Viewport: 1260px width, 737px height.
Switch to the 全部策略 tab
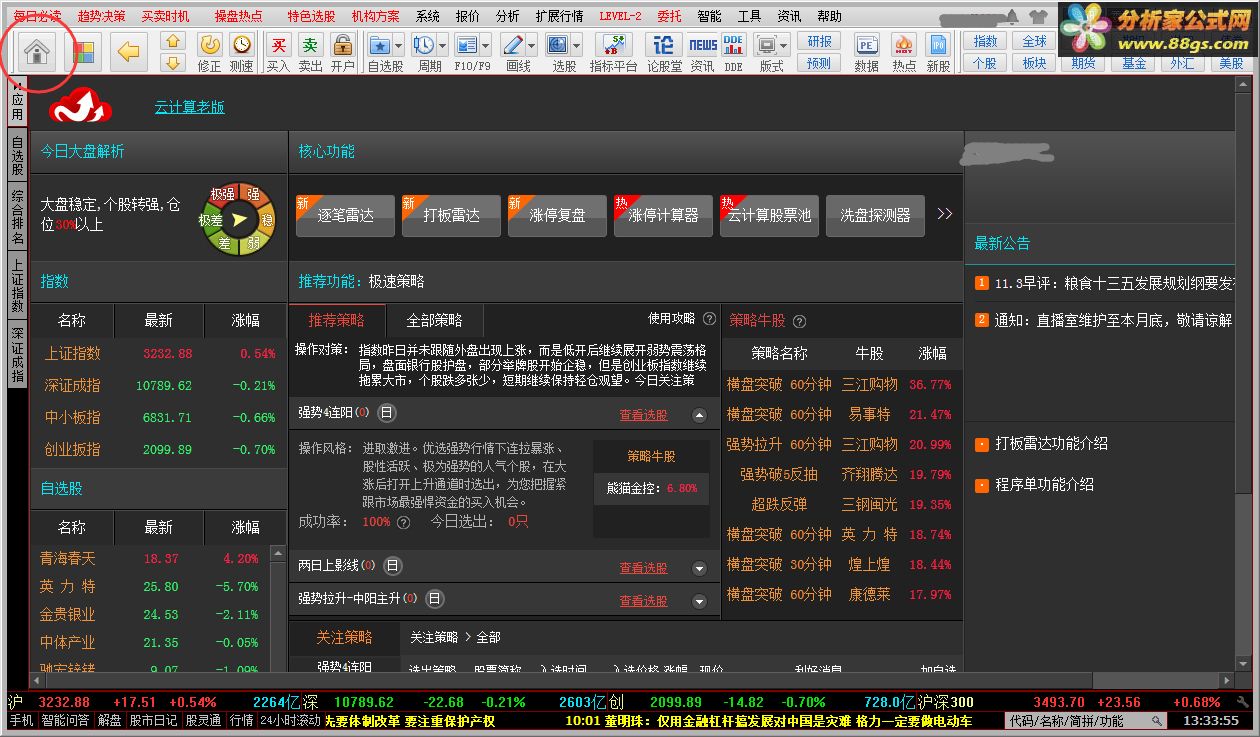click(x=434, y=321)
